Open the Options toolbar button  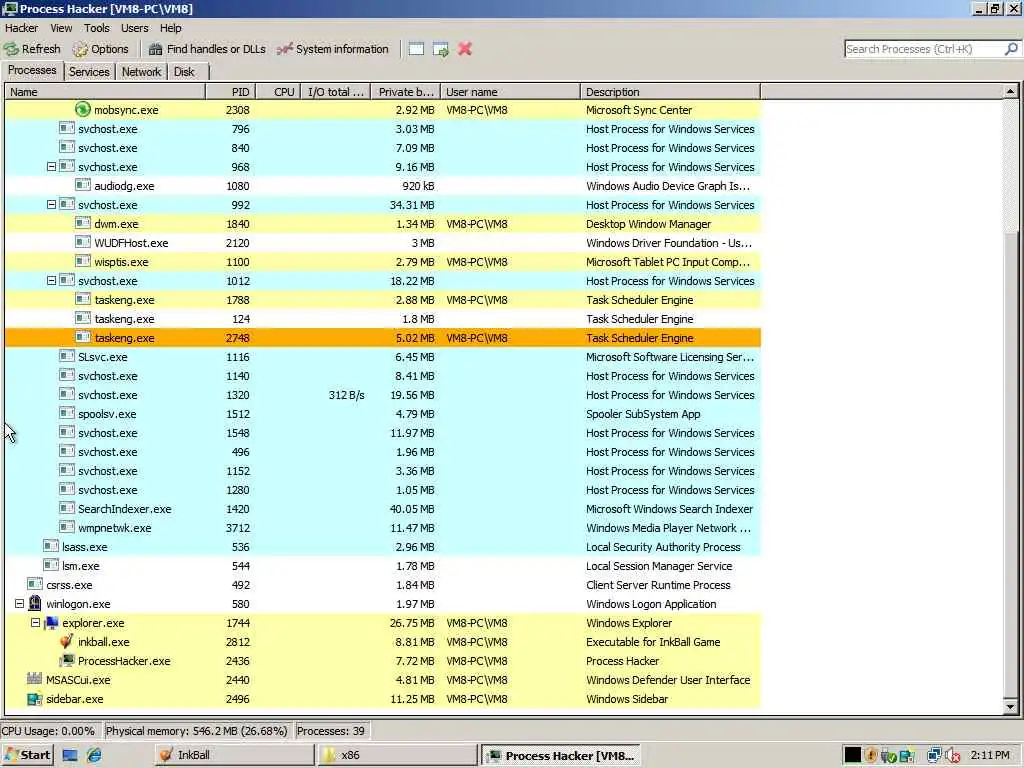point(101,49)
